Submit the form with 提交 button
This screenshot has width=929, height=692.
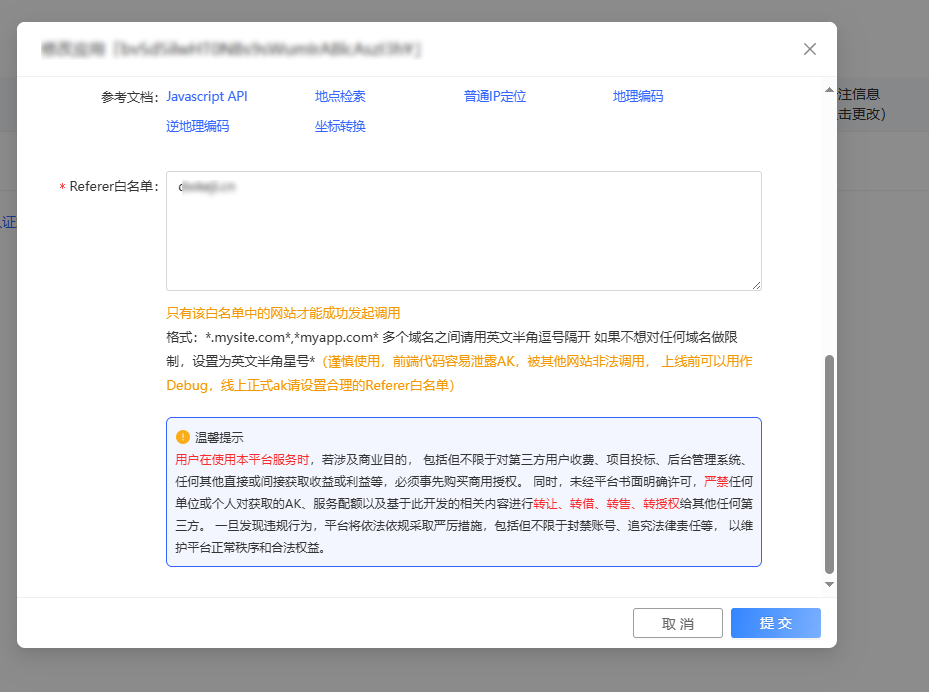(x=775, y=623)
